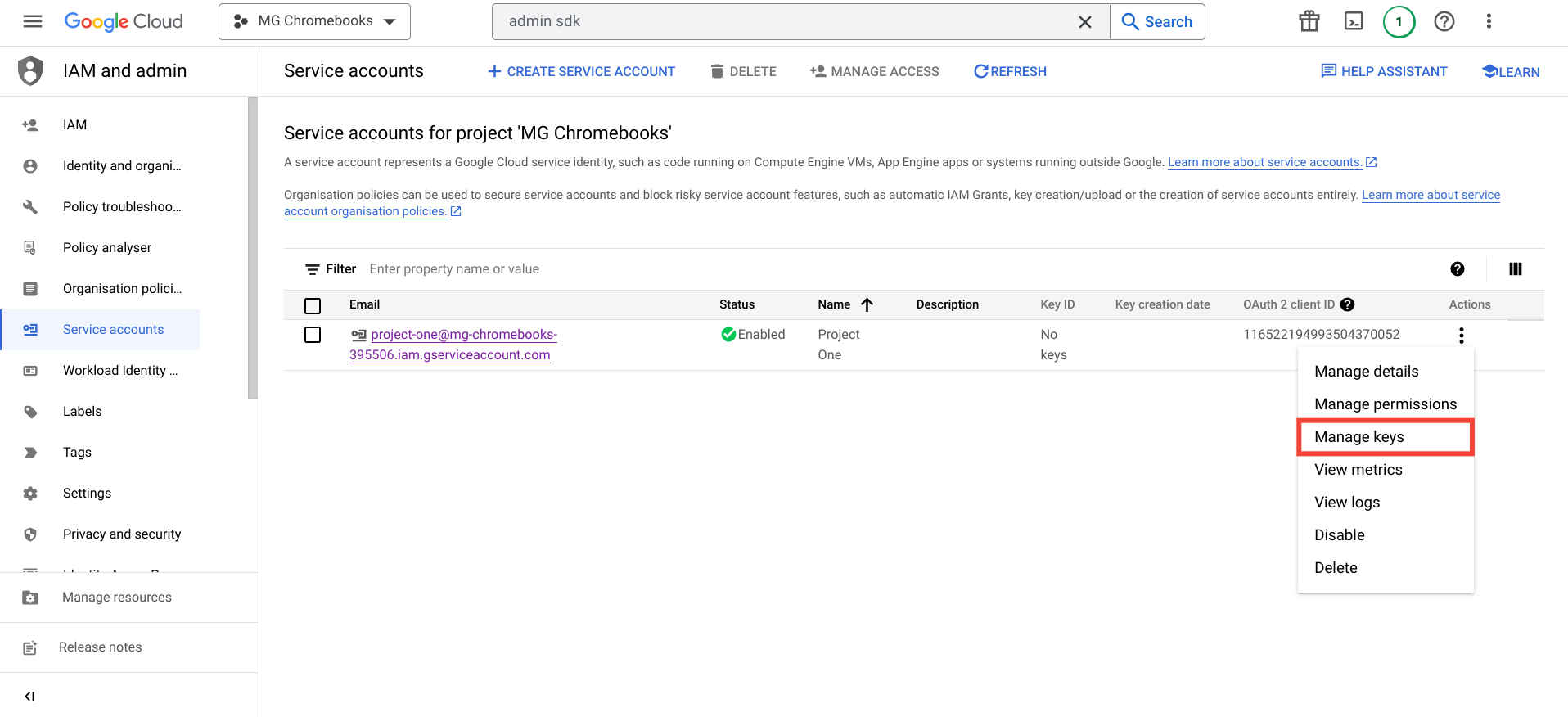Tick the project-one service account checkbox
Screen dimensions: 1568x717
[x=313, y=335]
